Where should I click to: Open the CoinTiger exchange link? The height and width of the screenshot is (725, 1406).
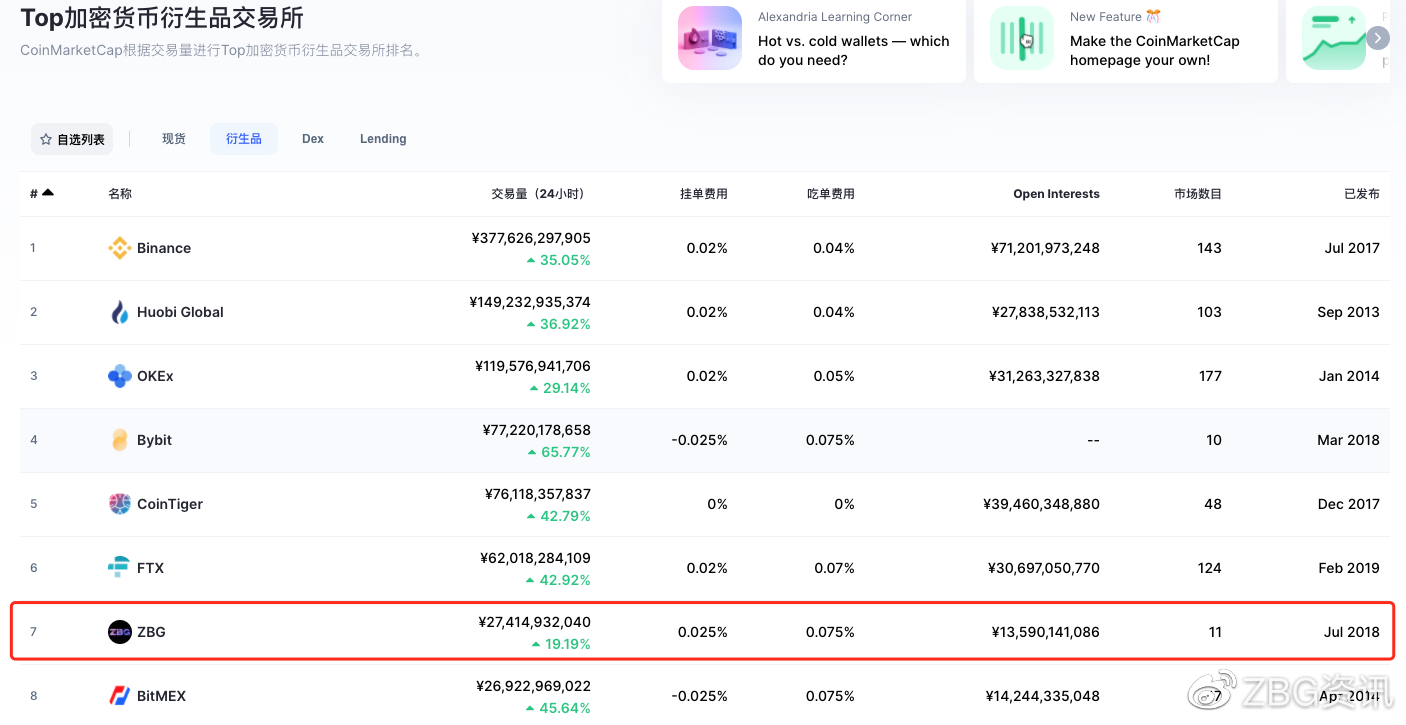click(170, 504)
